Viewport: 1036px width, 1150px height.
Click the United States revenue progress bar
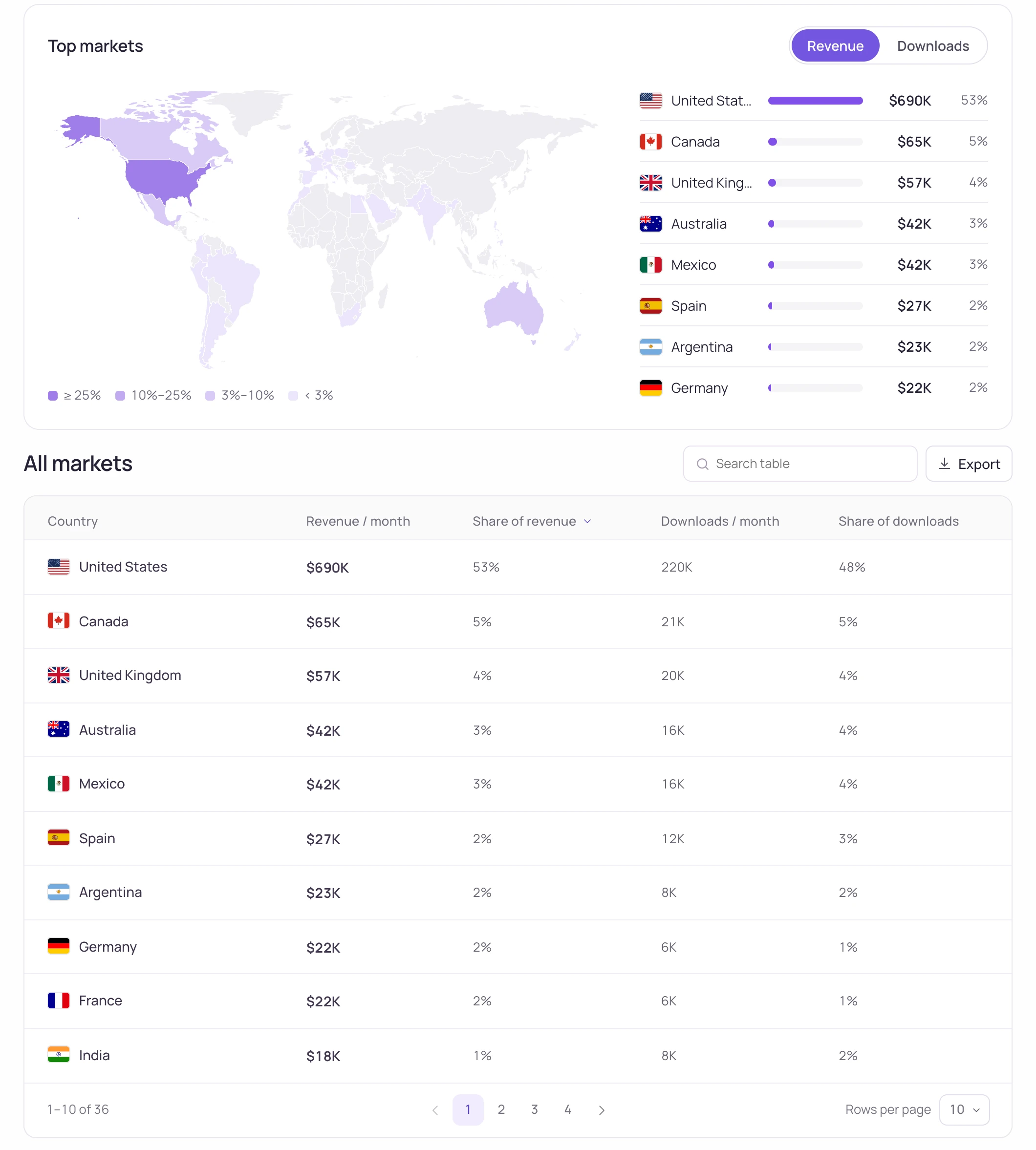[x=815, y=101]
